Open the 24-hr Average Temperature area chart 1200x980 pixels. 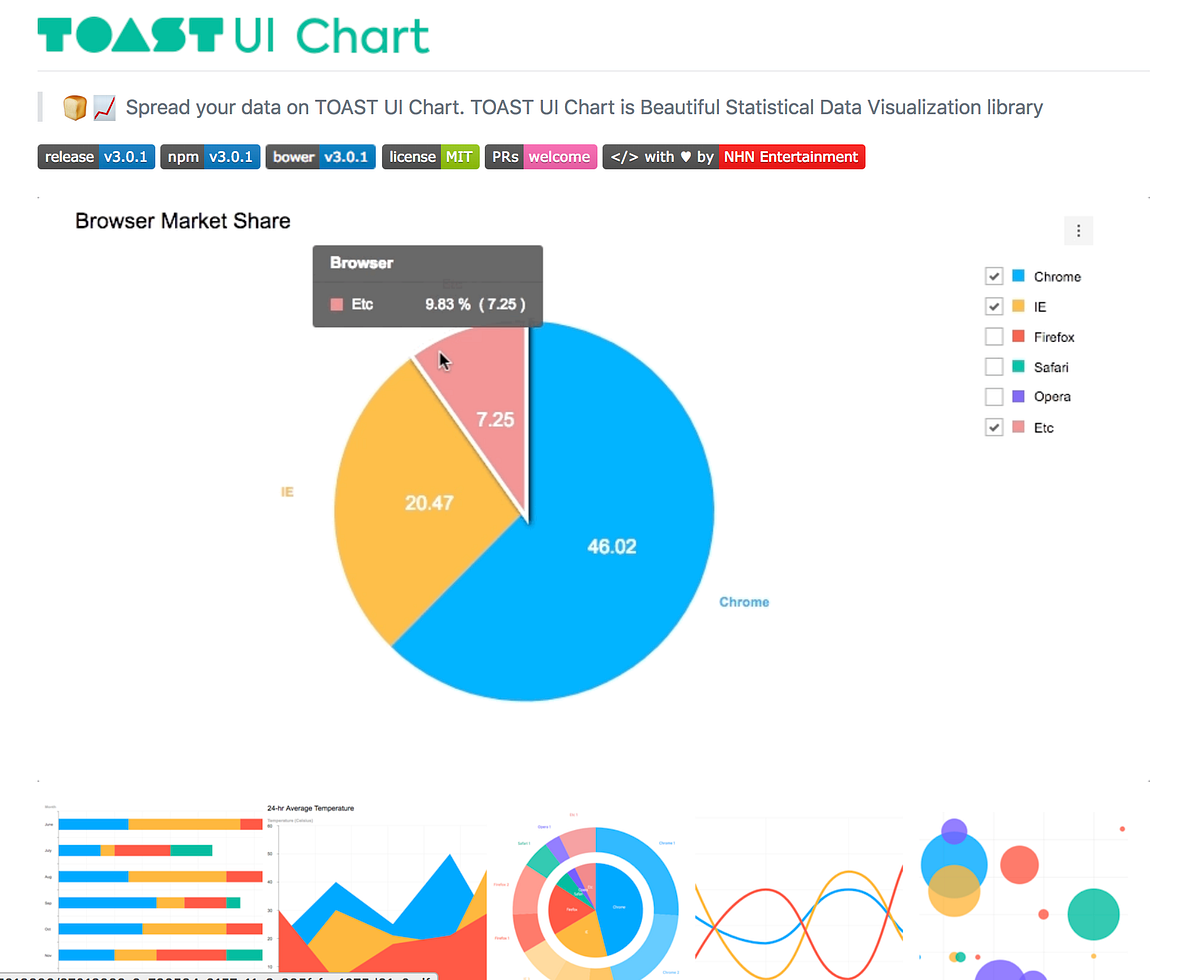[377, 892]
